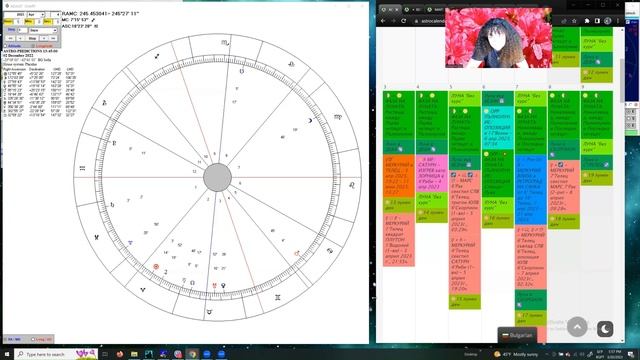Reload the browser page
This screenshot has width=640, height=360.
pos(403,20)
